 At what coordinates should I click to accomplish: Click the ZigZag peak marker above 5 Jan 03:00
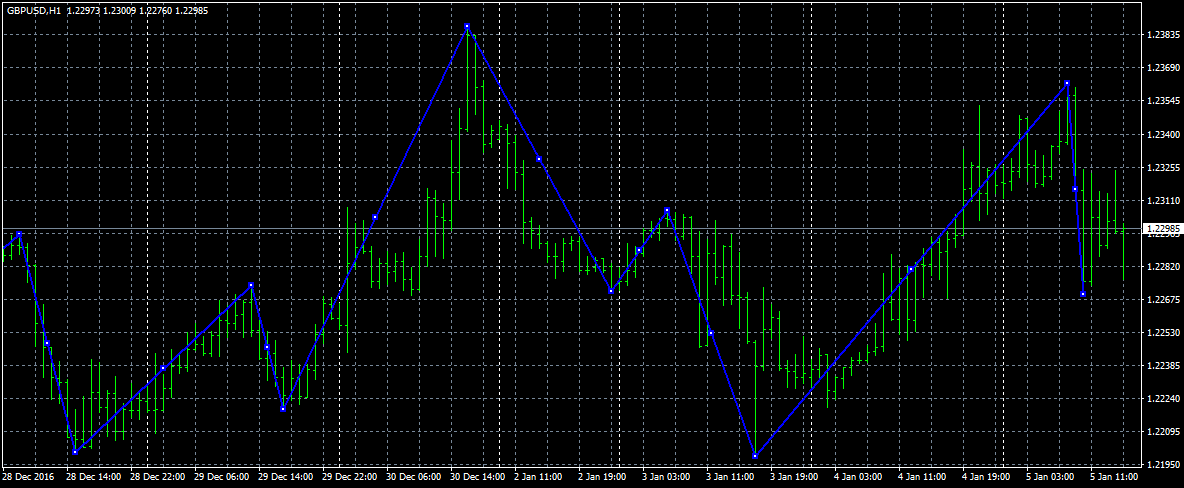1068,83
